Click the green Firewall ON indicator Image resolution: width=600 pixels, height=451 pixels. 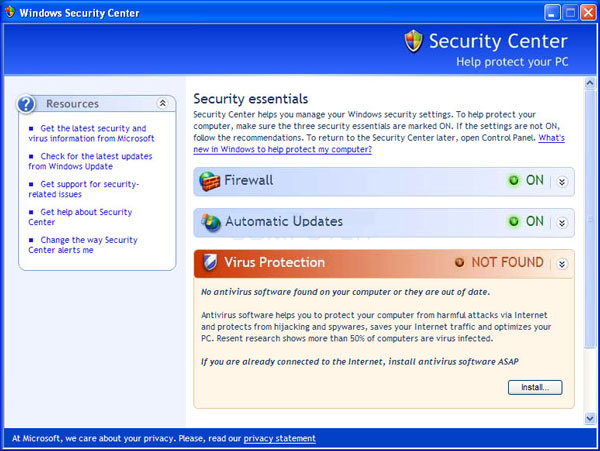click(514, 180)
